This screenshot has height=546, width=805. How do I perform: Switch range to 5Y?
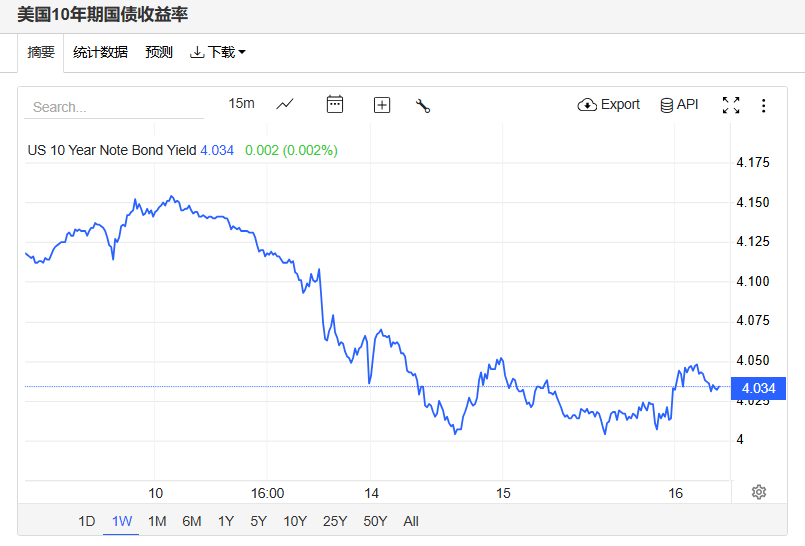(258, 521)
